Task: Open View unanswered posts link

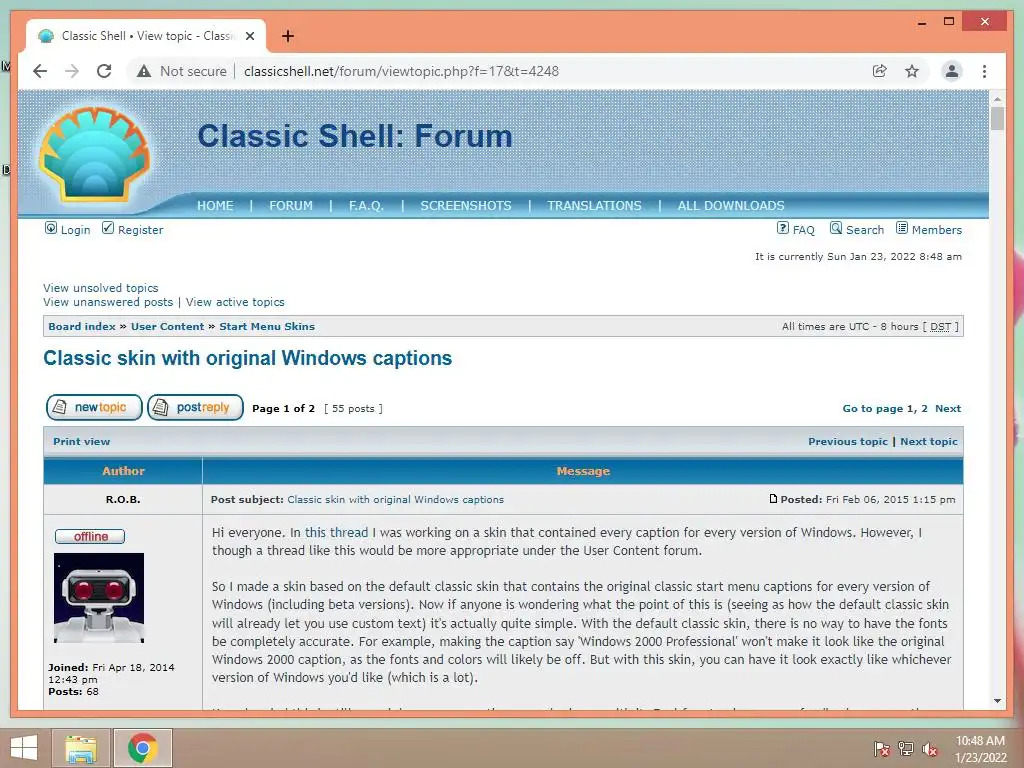Action: [108, 302]
